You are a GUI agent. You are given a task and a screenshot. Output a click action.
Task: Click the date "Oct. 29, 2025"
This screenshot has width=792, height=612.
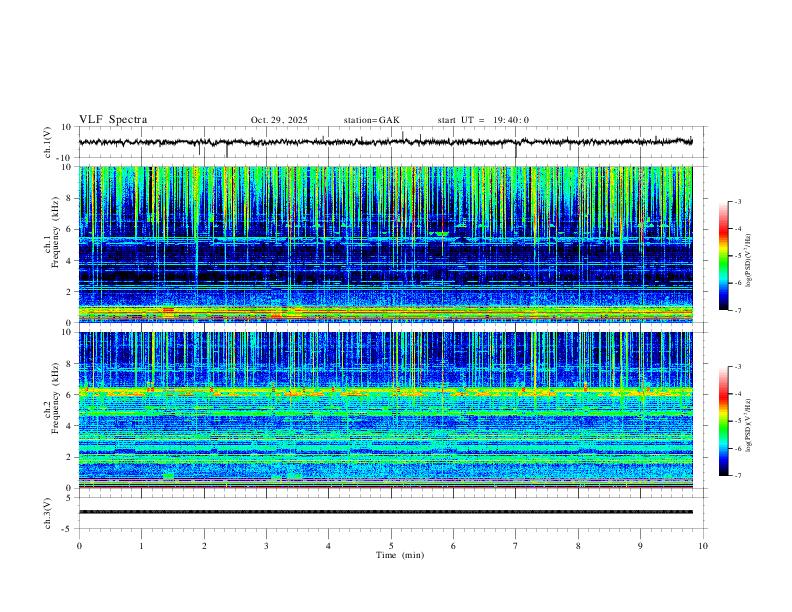(279, 120)
